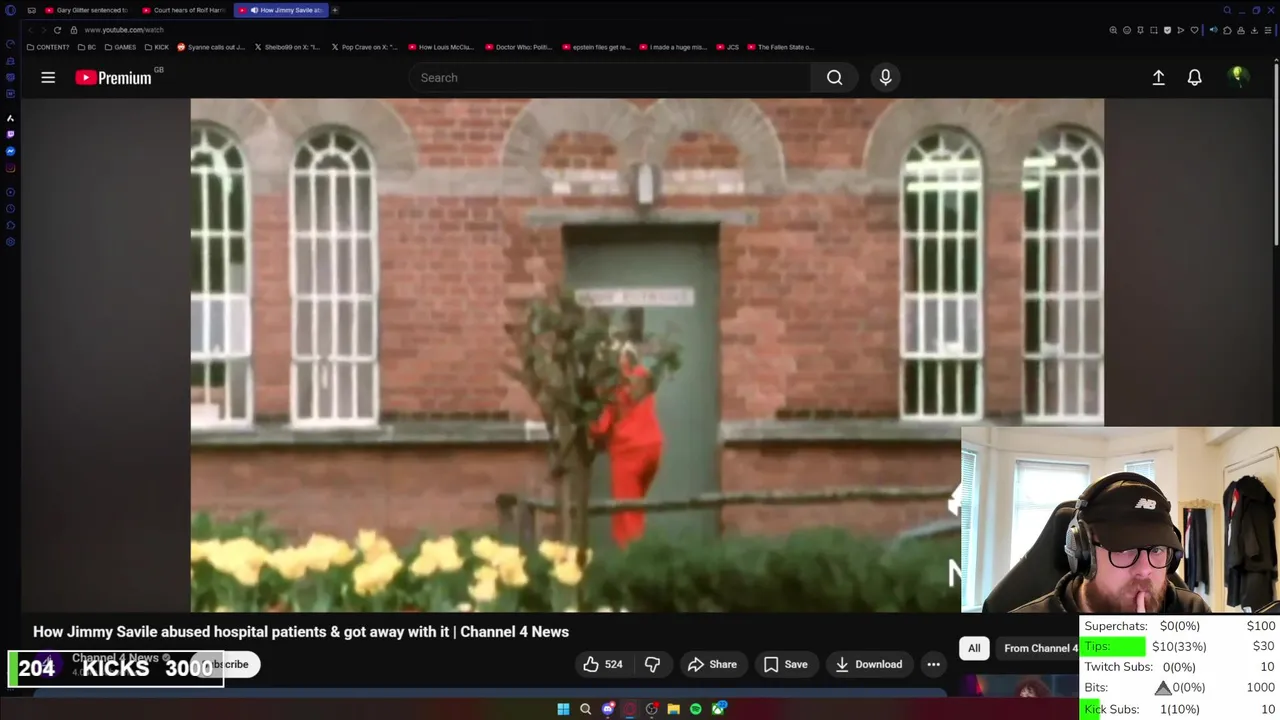Toggle the ad blocker shield icon

tap(1167, 30)
